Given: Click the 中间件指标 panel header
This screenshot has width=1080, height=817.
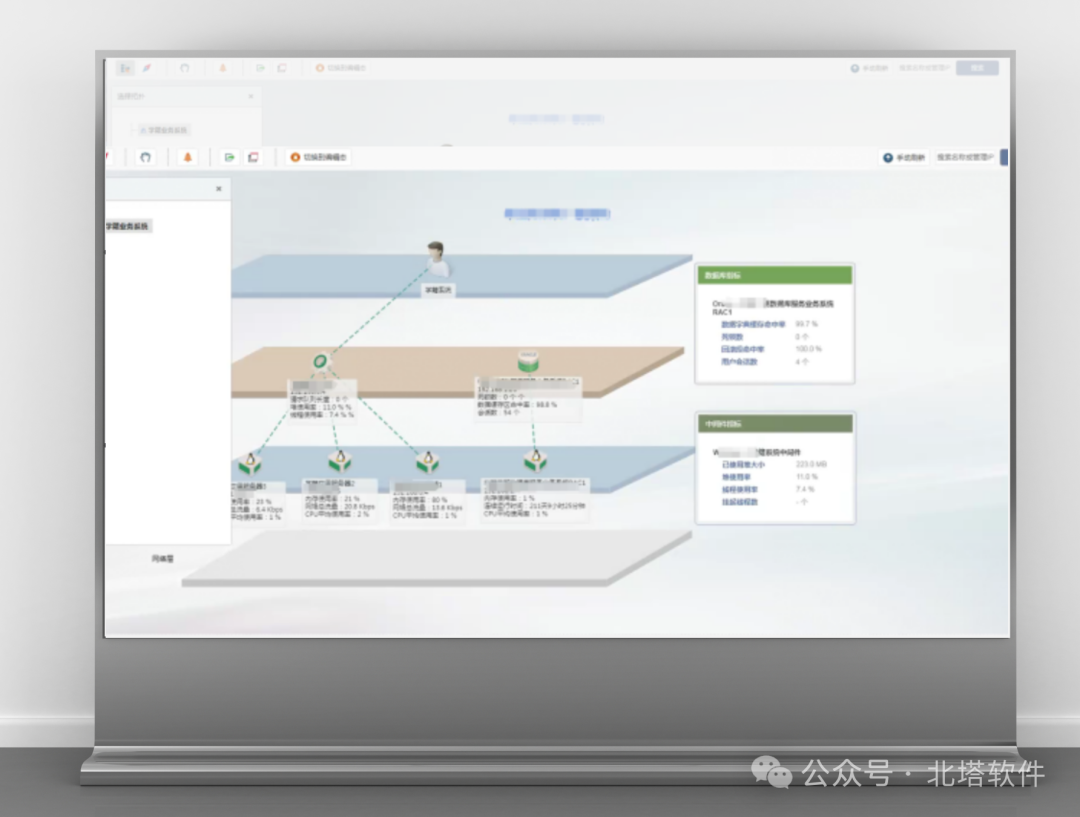Looking at the screenshot, I should coord(776,424).
